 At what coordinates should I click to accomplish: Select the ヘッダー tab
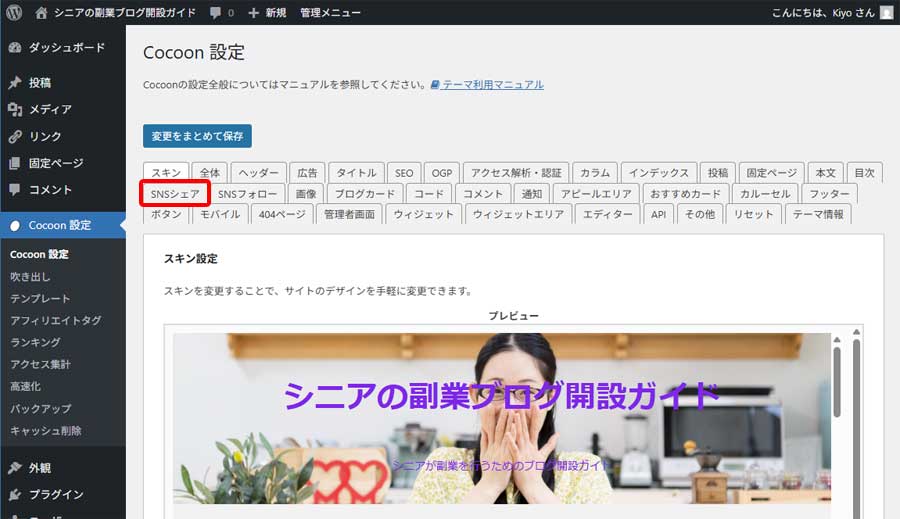[x=258, y=173]
